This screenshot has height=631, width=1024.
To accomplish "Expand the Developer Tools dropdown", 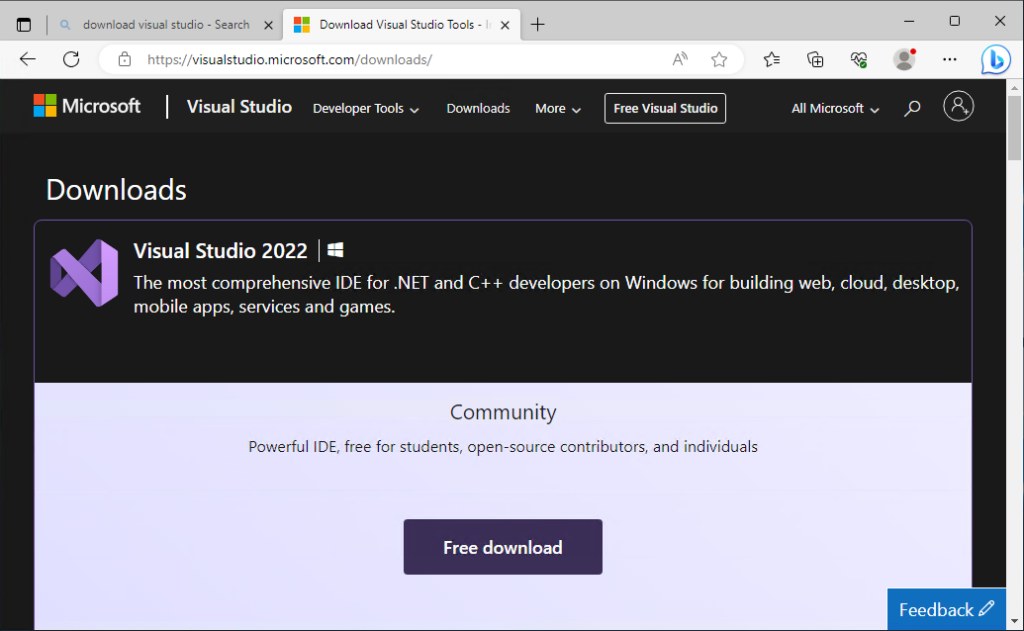I will tap(366, 108).
